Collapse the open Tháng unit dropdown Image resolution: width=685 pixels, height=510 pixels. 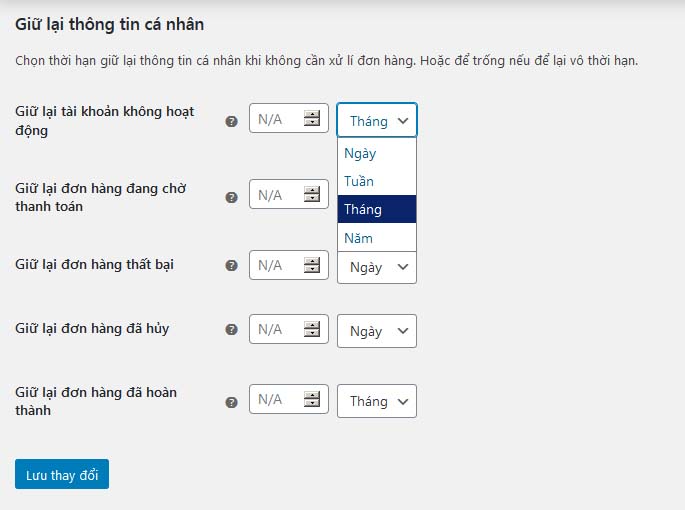(377, 120)
